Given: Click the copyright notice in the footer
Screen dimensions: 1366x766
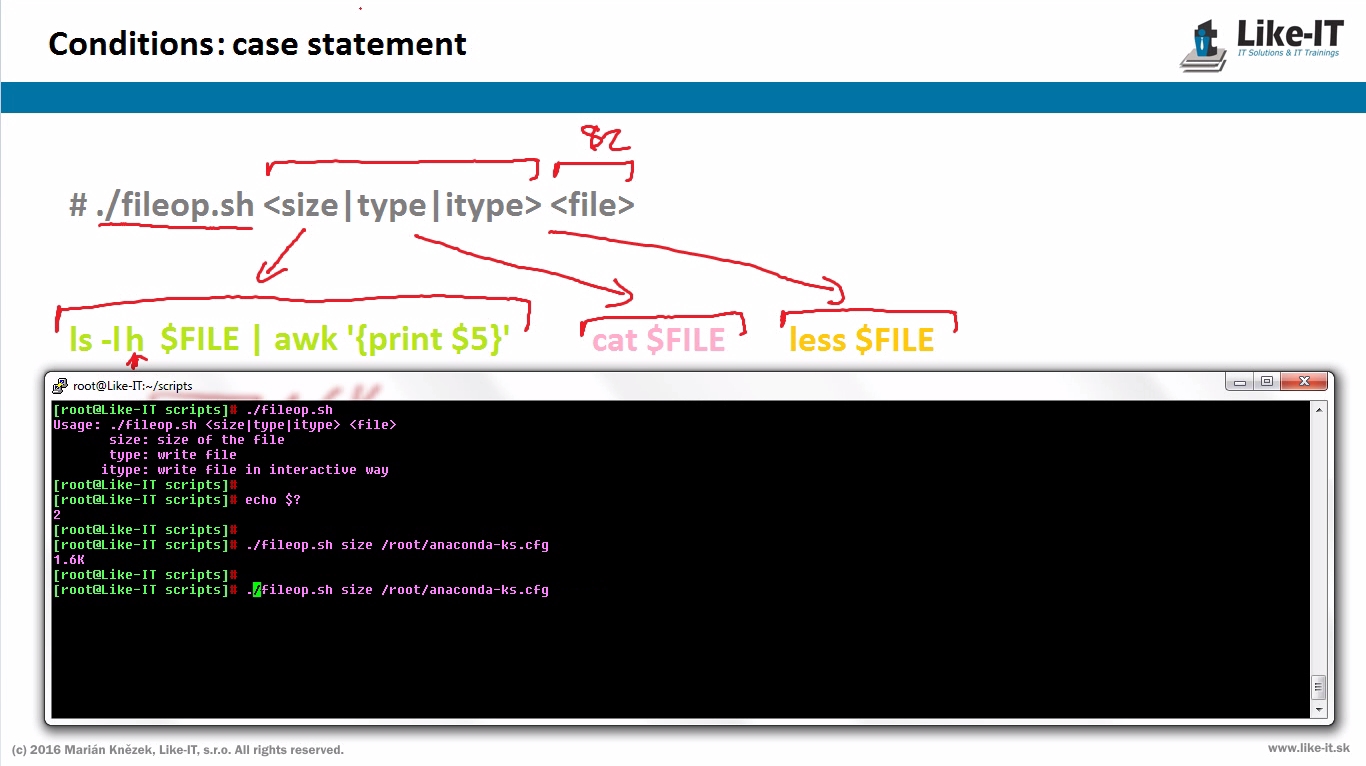Looking at the screenshot, I should (x=178, y=749).
